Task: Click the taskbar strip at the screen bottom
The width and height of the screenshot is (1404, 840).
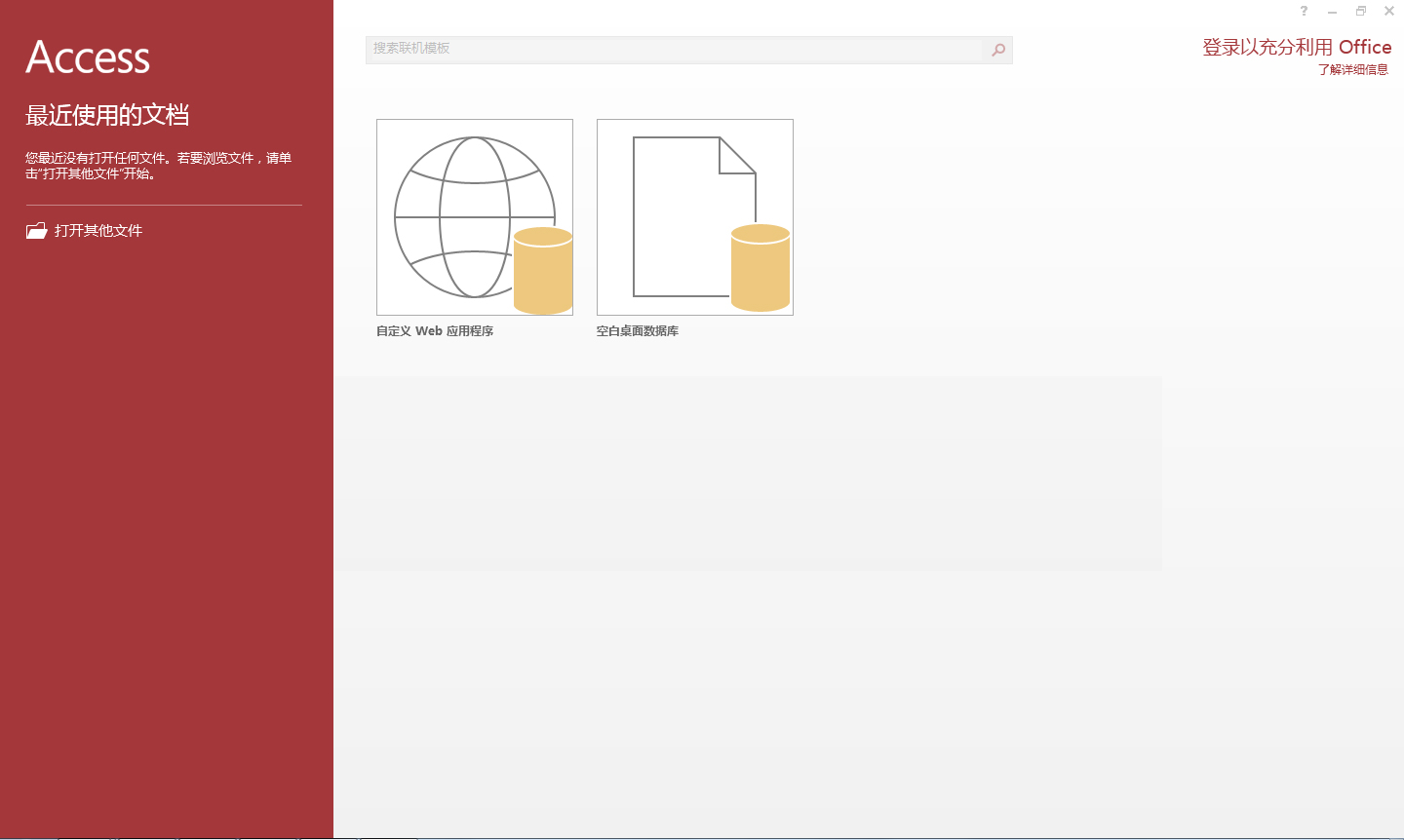Action: pyautogui.click(x=702, y=836)
